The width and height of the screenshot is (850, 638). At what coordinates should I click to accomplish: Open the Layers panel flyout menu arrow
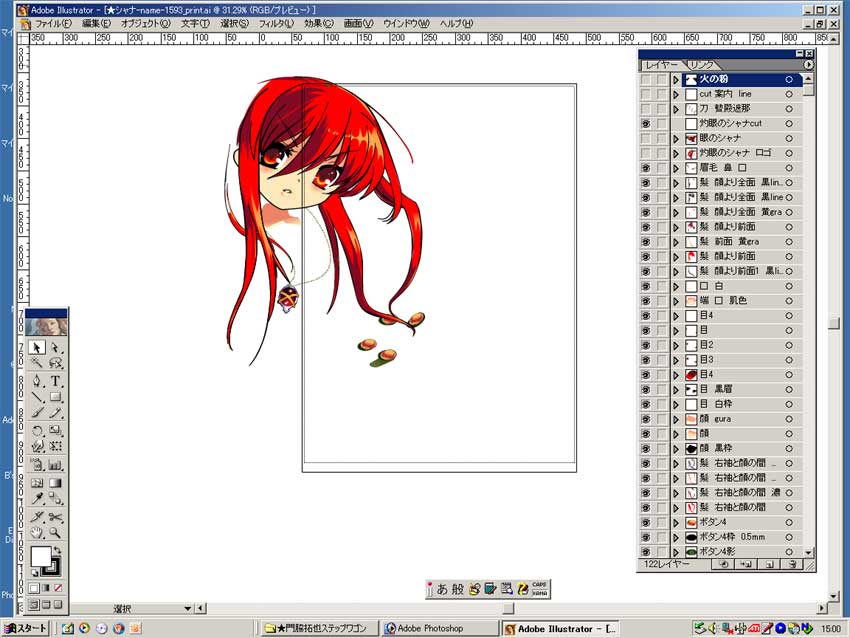click(x=808, y=65)
